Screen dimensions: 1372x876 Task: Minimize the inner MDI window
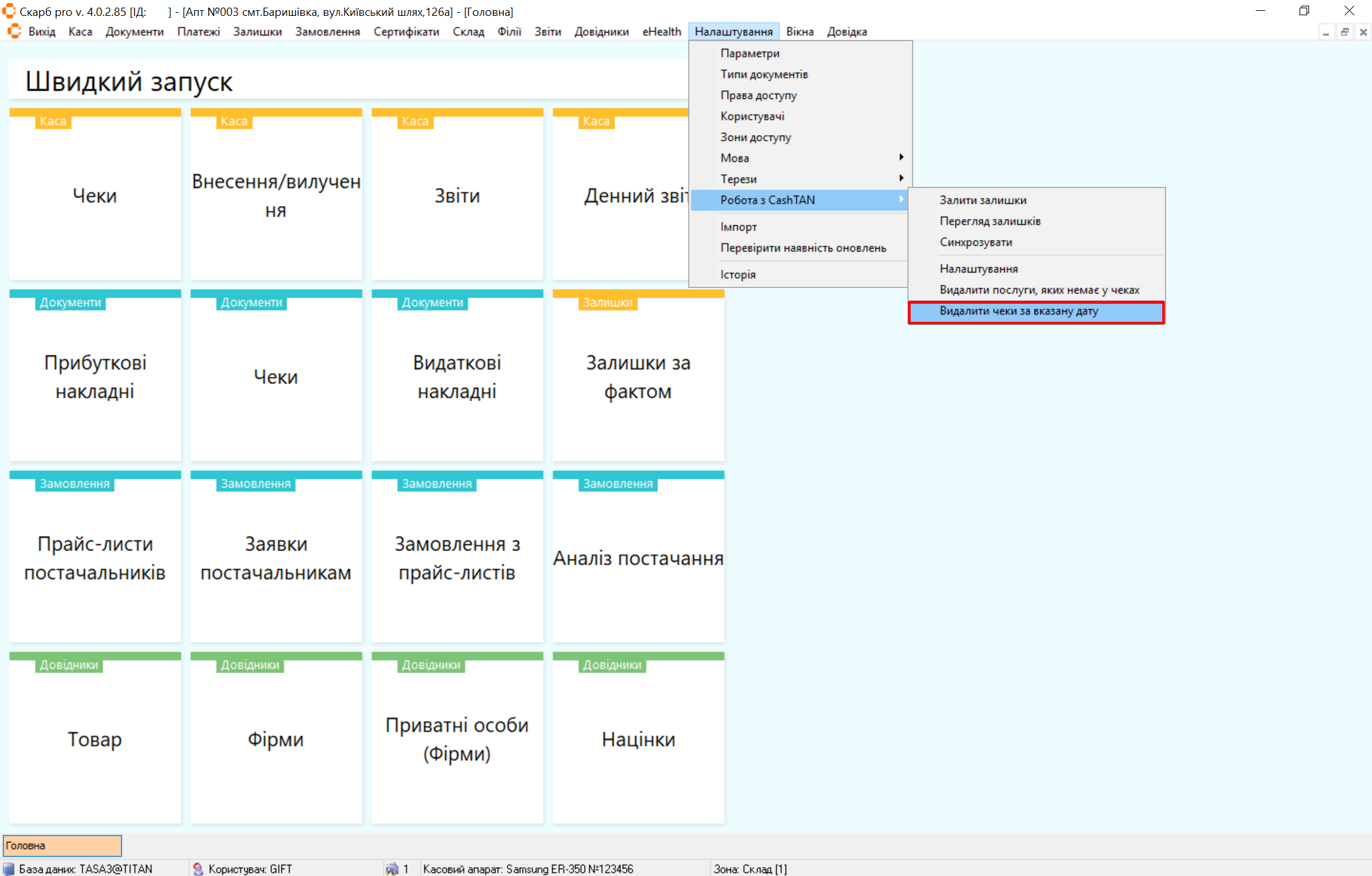[x=1326, y=32]
